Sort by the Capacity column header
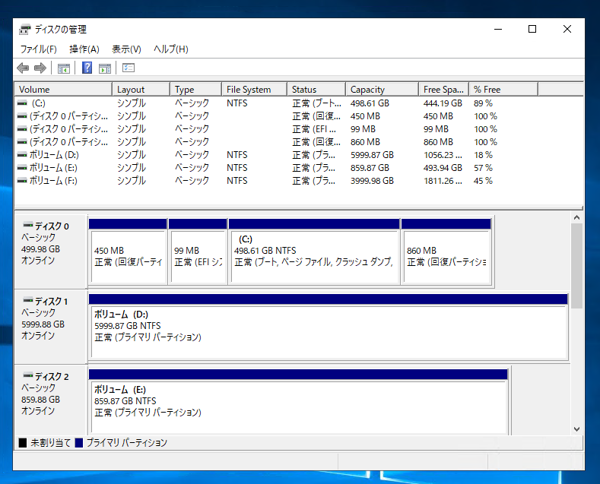Screen dimensions: 600x484 [382, 90]
